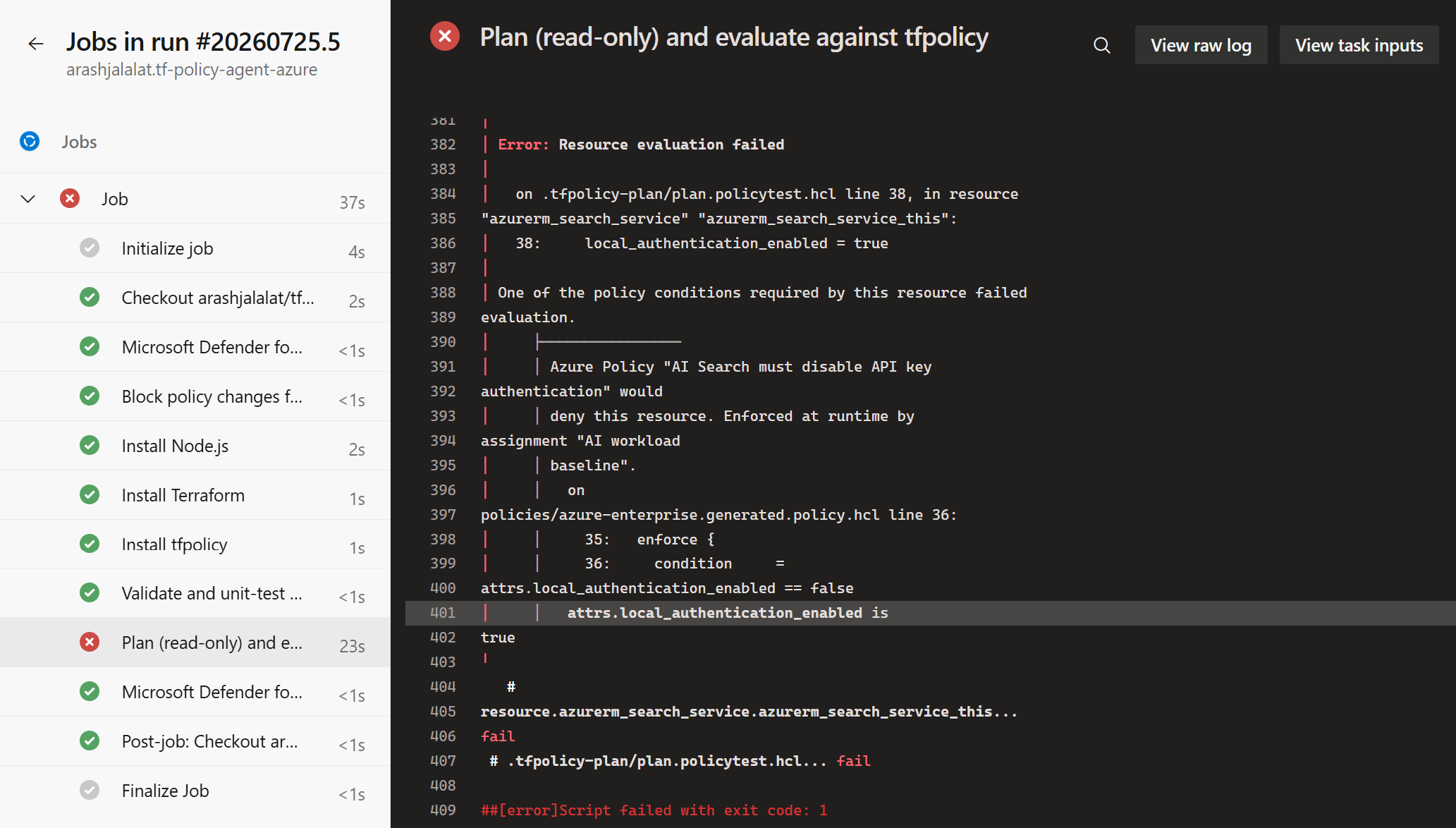This screenshot has width=1456, height=828.
Task: Select the Plan (read-only) and e... step
Action: [x=195, y=643]
